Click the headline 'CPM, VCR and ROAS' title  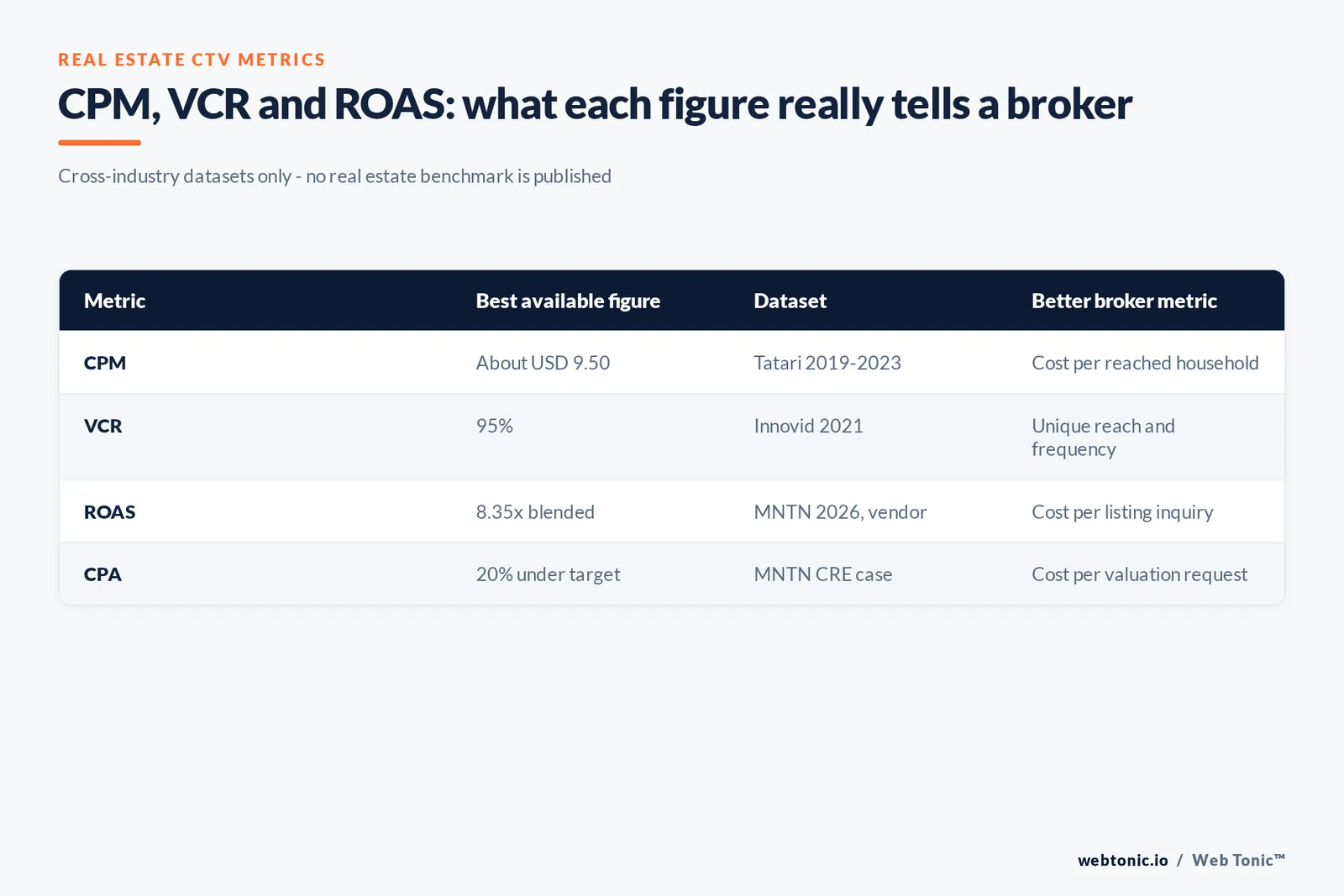click(595, 104)
